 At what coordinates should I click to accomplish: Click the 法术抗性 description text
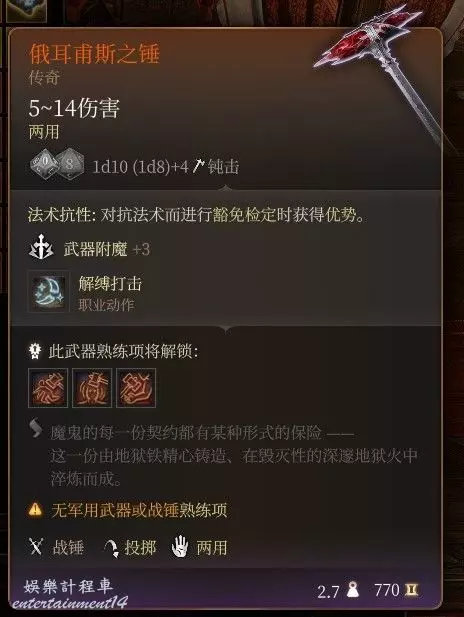click(x=196, y=215)
